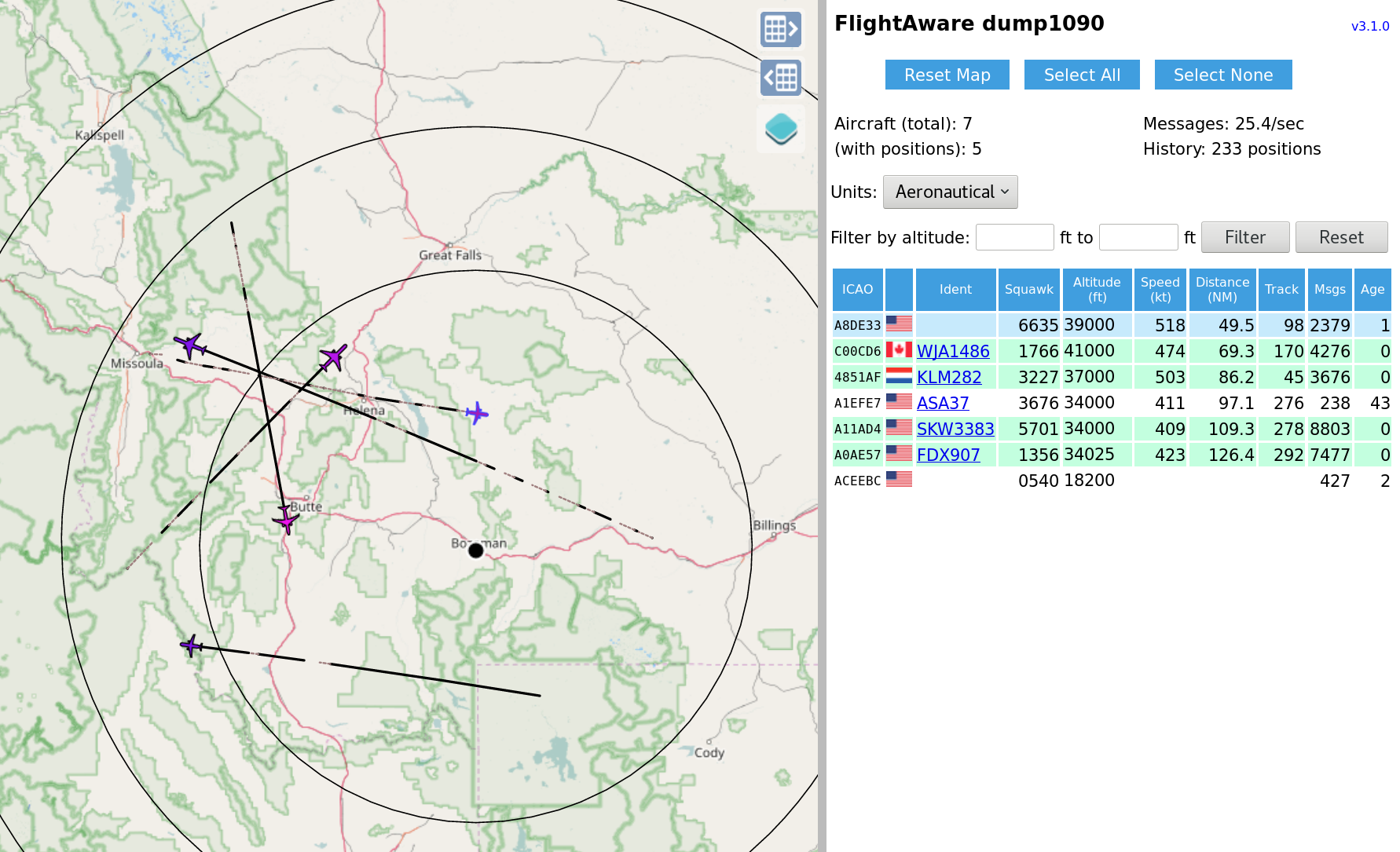The height and width of the screenshot is (852, 1400).
Task: Click the US flag in ASA37 row
Action: 899,402
